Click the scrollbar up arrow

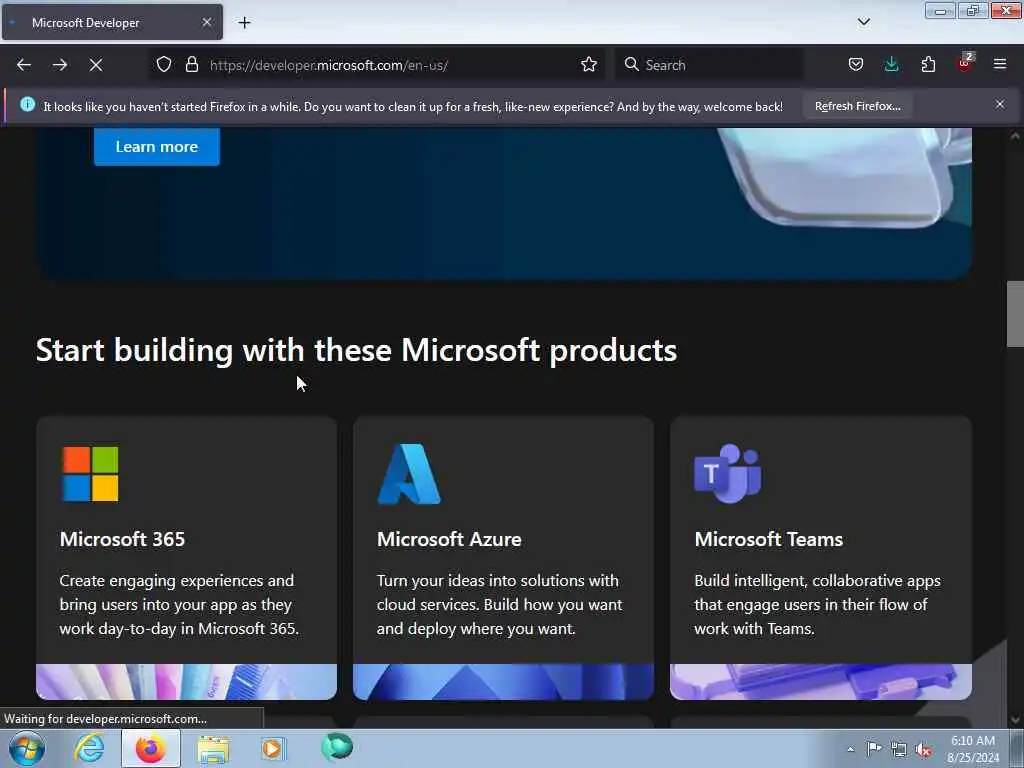pos(1015,136)
